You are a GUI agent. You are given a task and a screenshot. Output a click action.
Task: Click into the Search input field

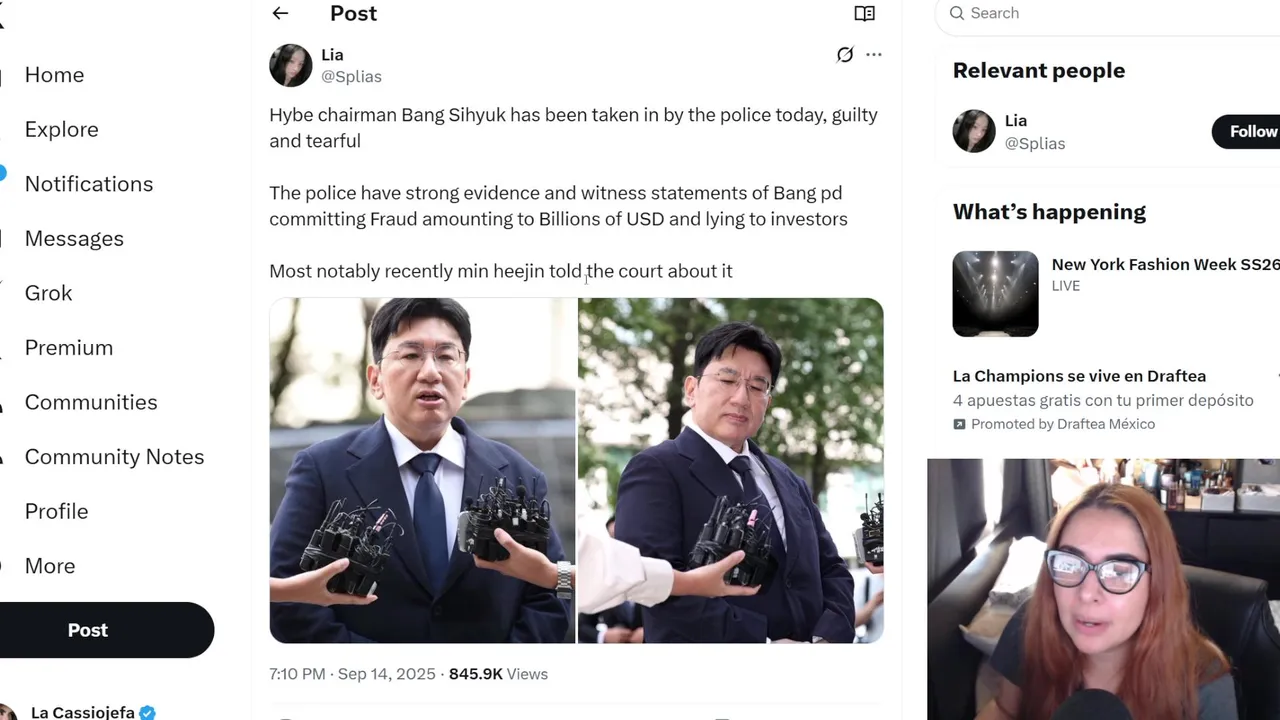point(1110,13)
